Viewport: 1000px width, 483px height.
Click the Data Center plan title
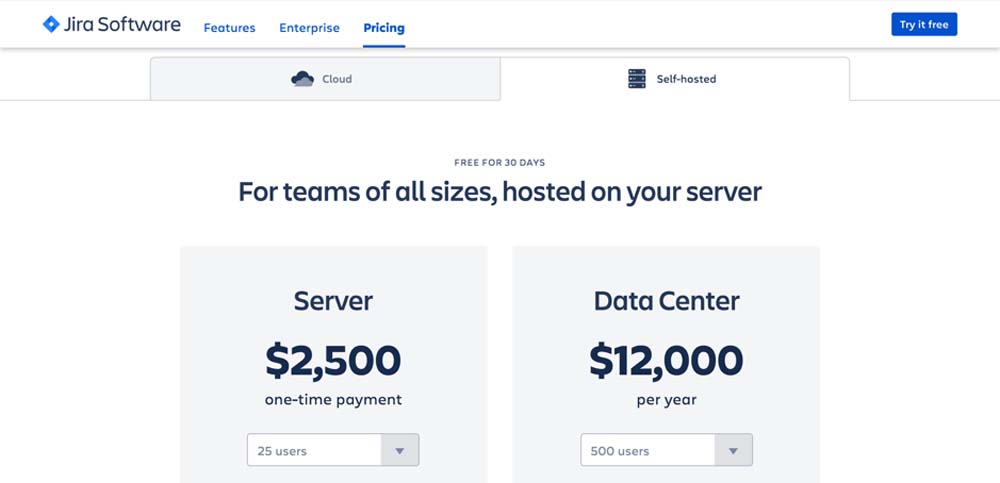click(666, 301)
